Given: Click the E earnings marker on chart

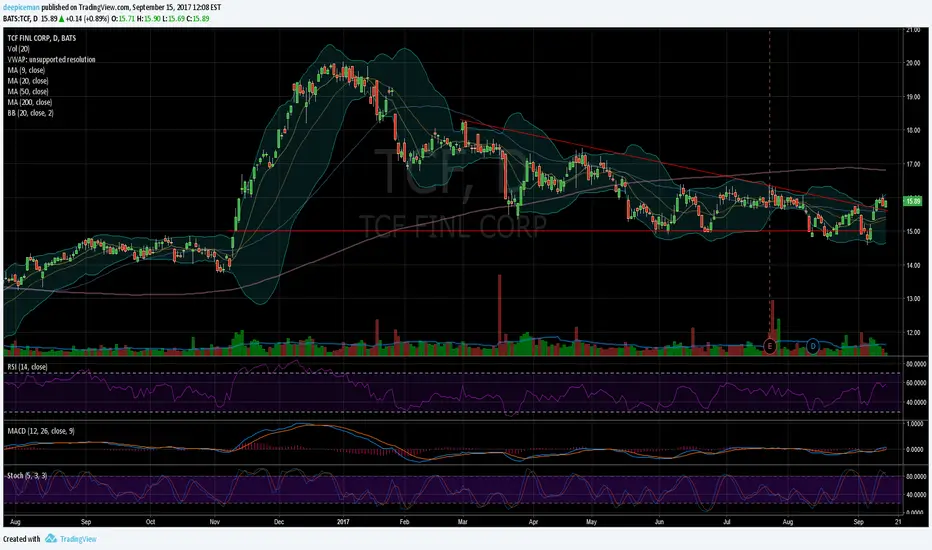Looking at the screenshot, I should [769, 346].
